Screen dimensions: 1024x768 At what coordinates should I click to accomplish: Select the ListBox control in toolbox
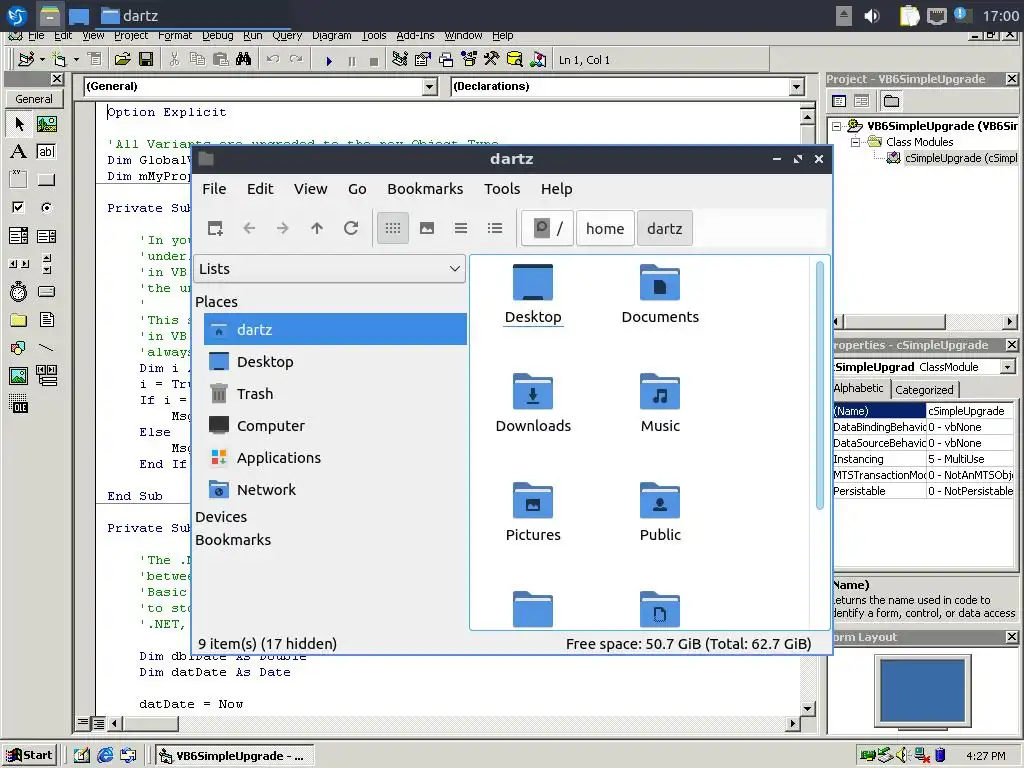tap(46, 236)
